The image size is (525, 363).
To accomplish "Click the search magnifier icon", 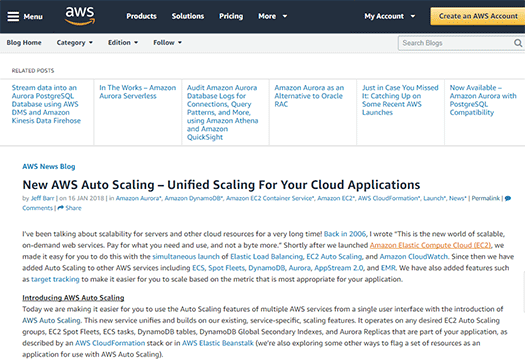I will [518, 43].
